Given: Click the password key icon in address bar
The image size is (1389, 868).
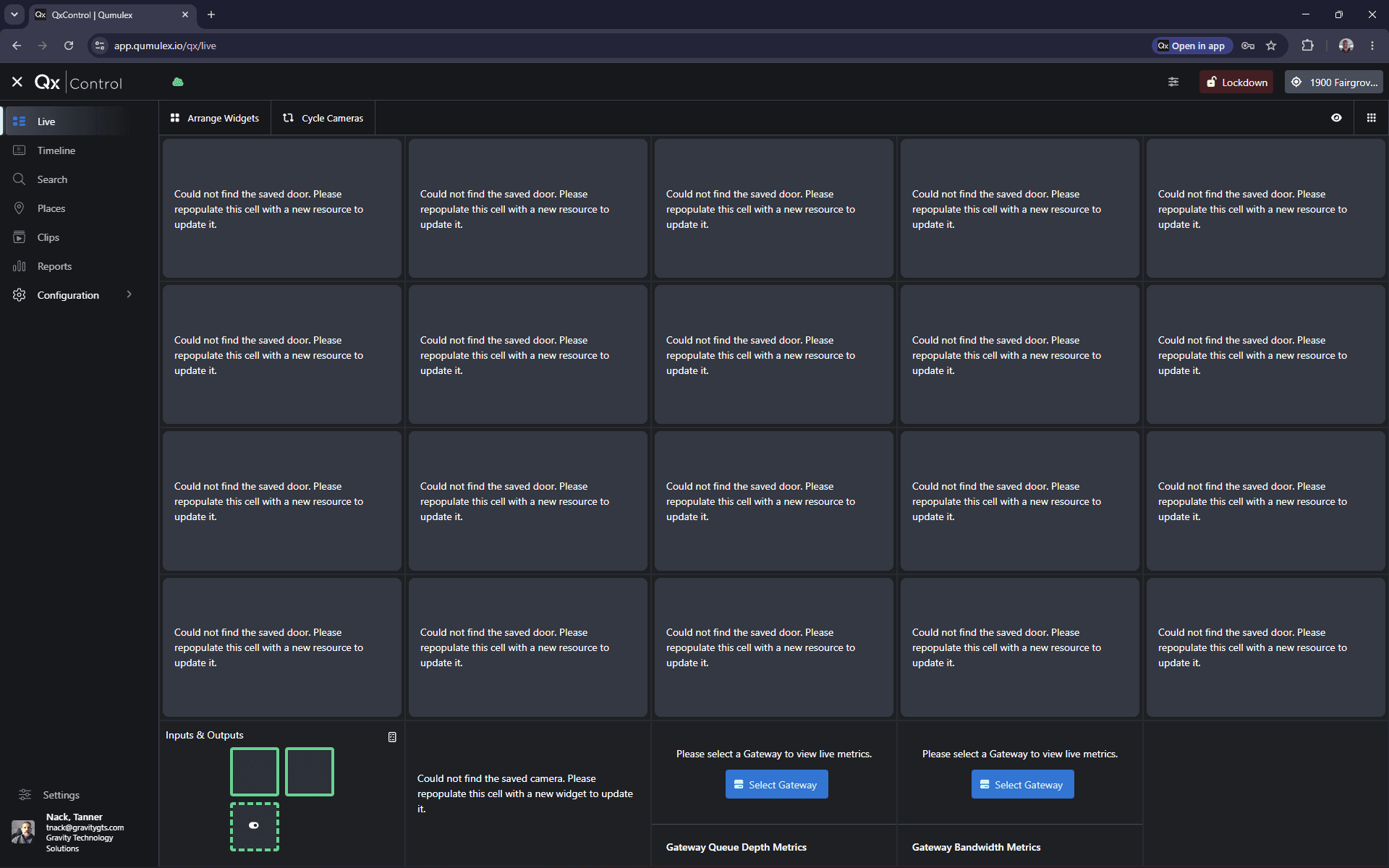Looking at the screenshot, I should [1248, 46].
